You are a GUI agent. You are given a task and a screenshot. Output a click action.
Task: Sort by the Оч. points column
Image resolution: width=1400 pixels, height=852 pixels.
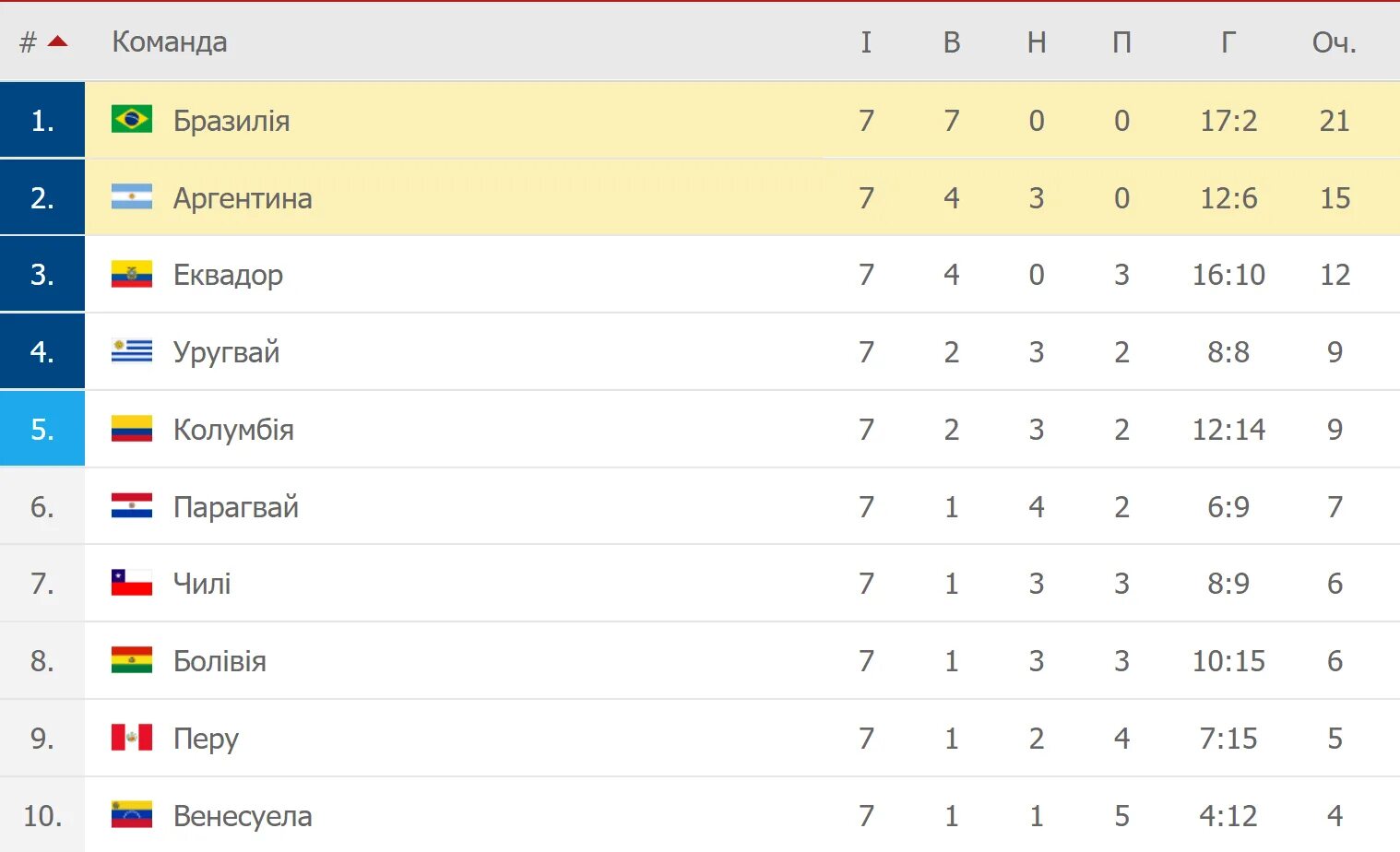(x=1335, y=42)
